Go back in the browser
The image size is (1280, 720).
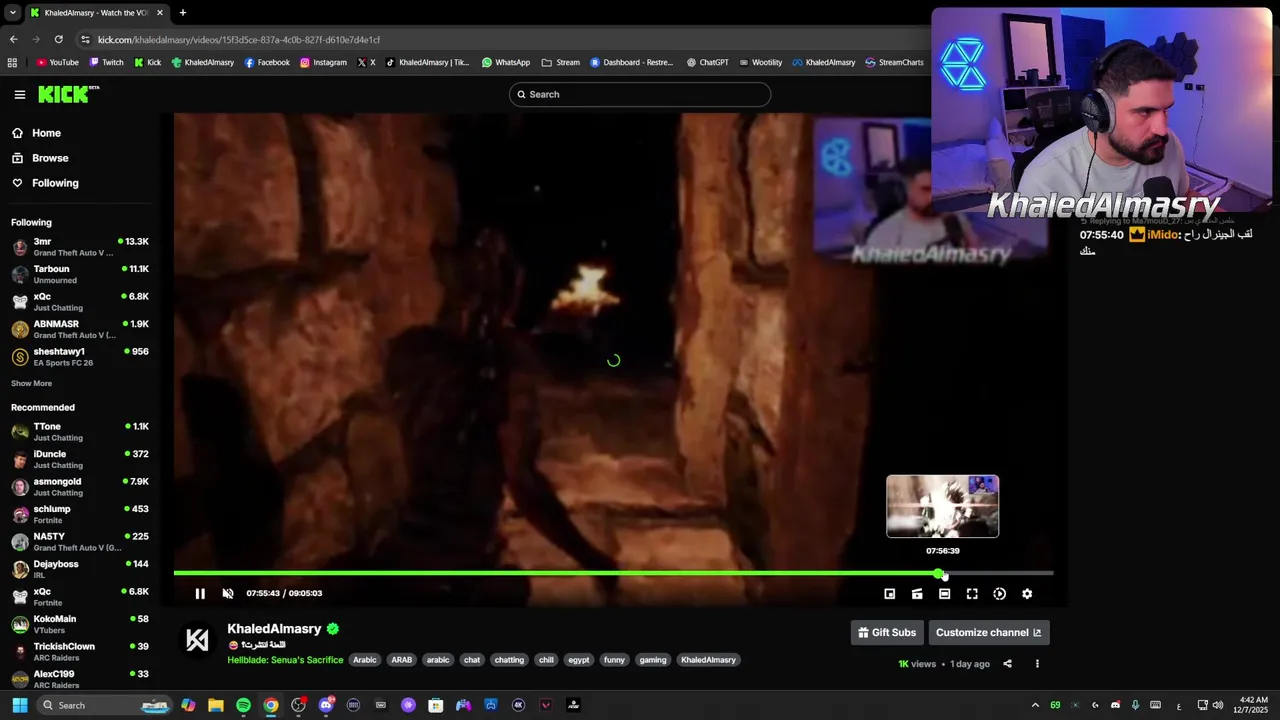tap(13, 39)
